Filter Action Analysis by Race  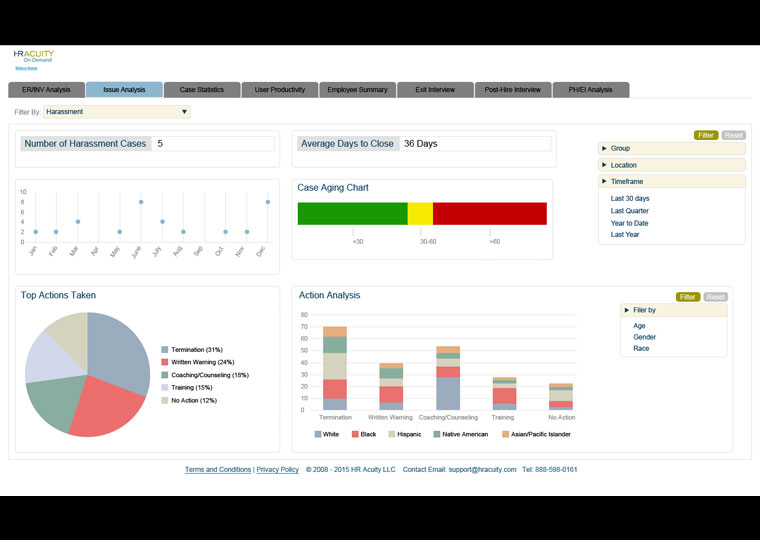641,349
